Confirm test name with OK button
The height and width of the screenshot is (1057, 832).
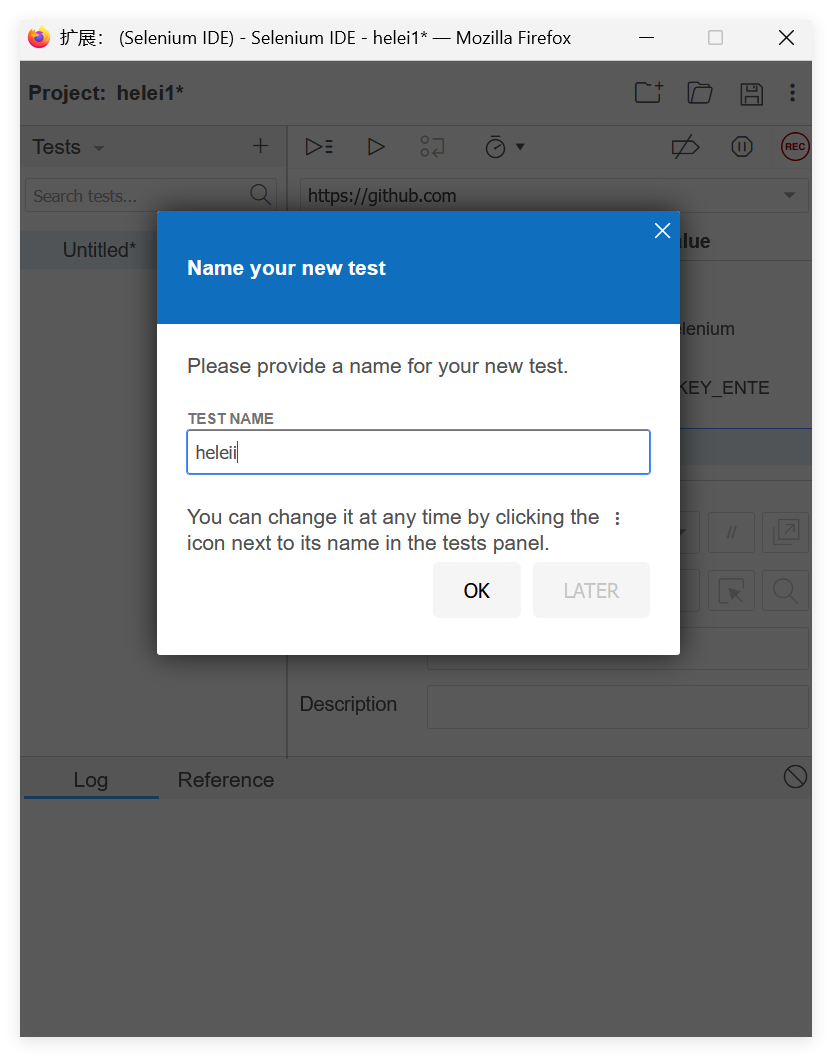pyautogui.click(x=477, y=591)
